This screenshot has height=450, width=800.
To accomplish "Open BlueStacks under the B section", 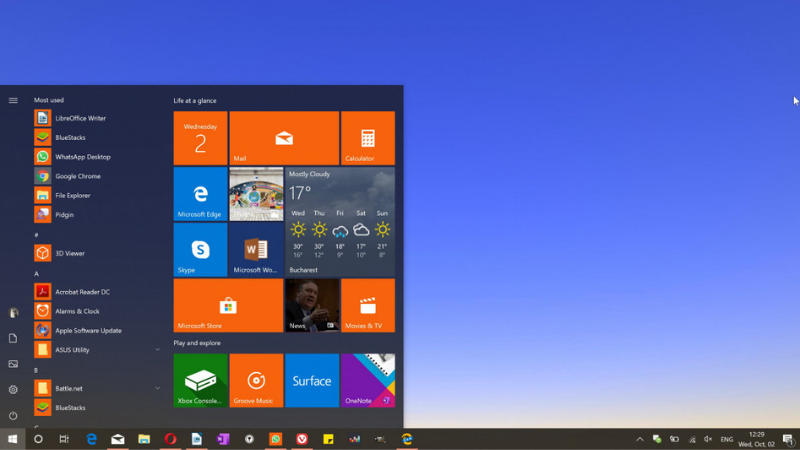I will point(97,408).
